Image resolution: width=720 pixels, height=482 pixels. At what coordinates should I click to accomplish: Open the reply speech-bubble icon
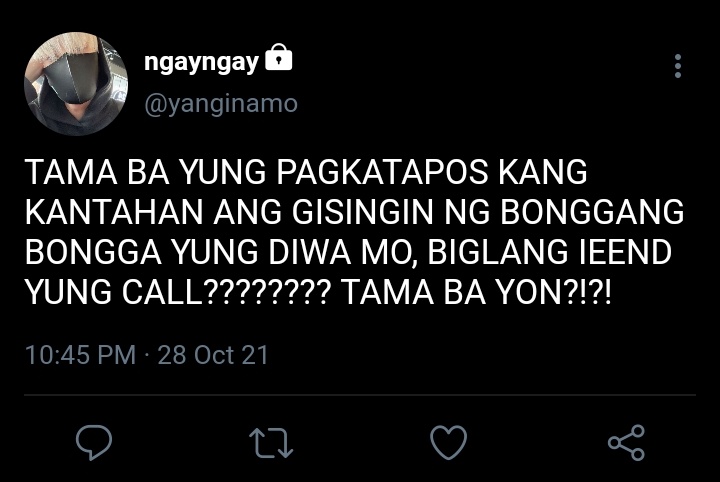point(94,443)
